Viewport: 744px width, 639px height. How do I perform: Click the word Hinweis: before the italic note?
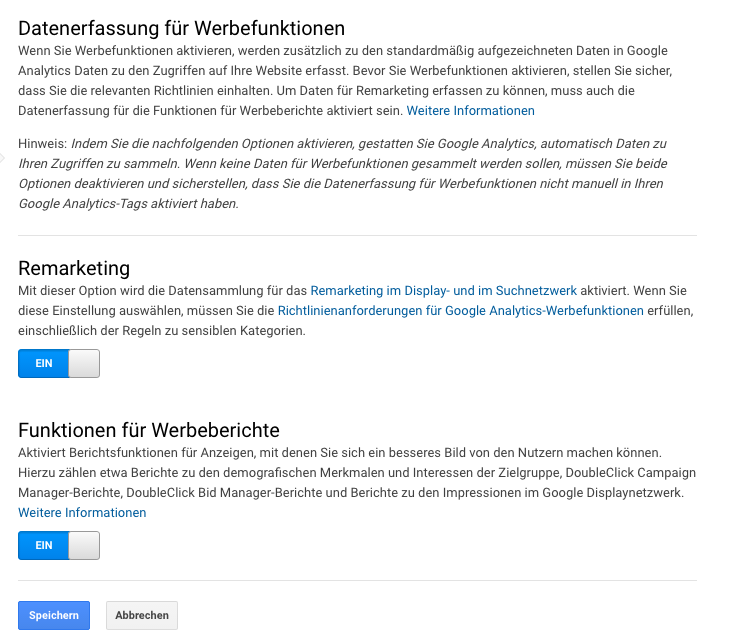click(43, 144)
